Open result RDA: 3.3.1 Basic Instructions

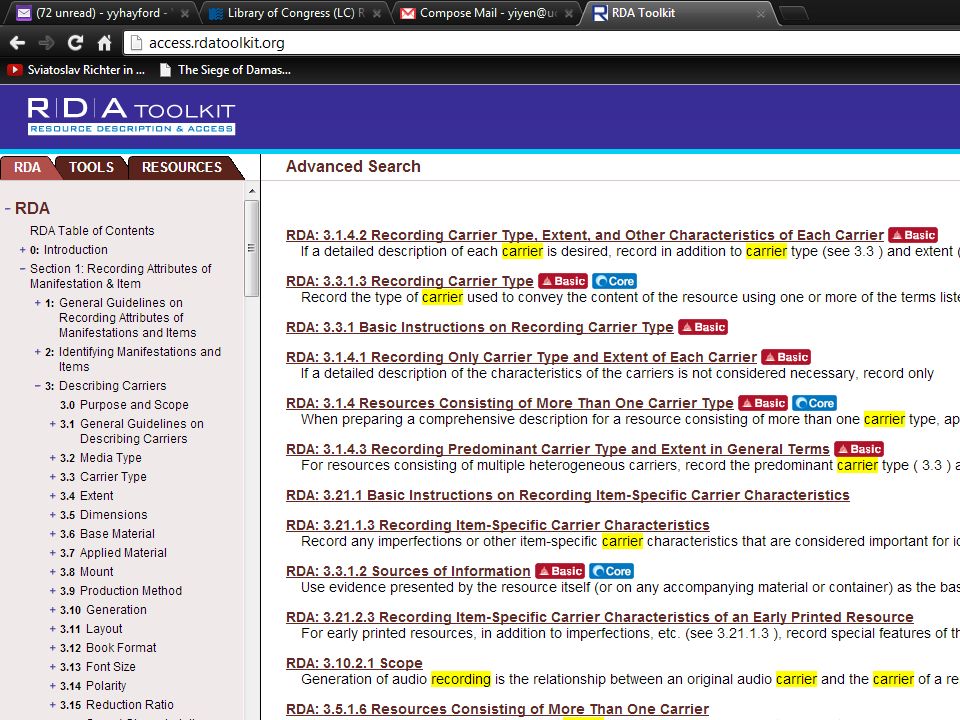479,327
